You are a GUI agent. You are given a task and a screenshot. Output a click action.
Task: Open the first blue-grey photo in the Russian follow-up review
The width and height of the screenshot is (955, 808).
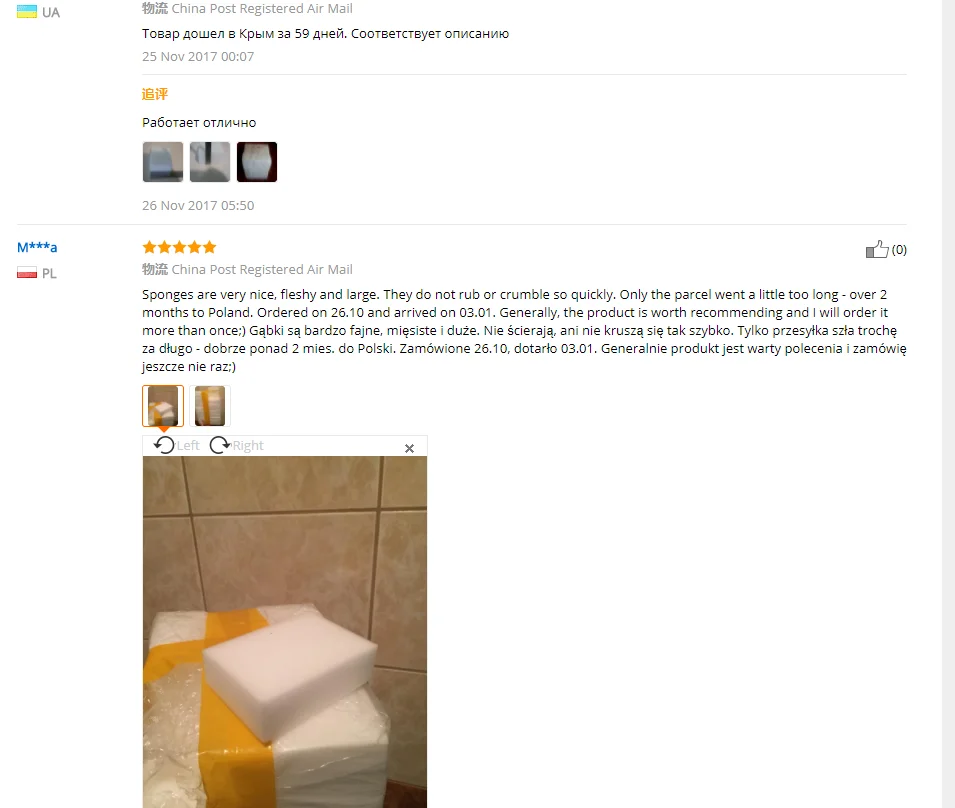[163, 162]
